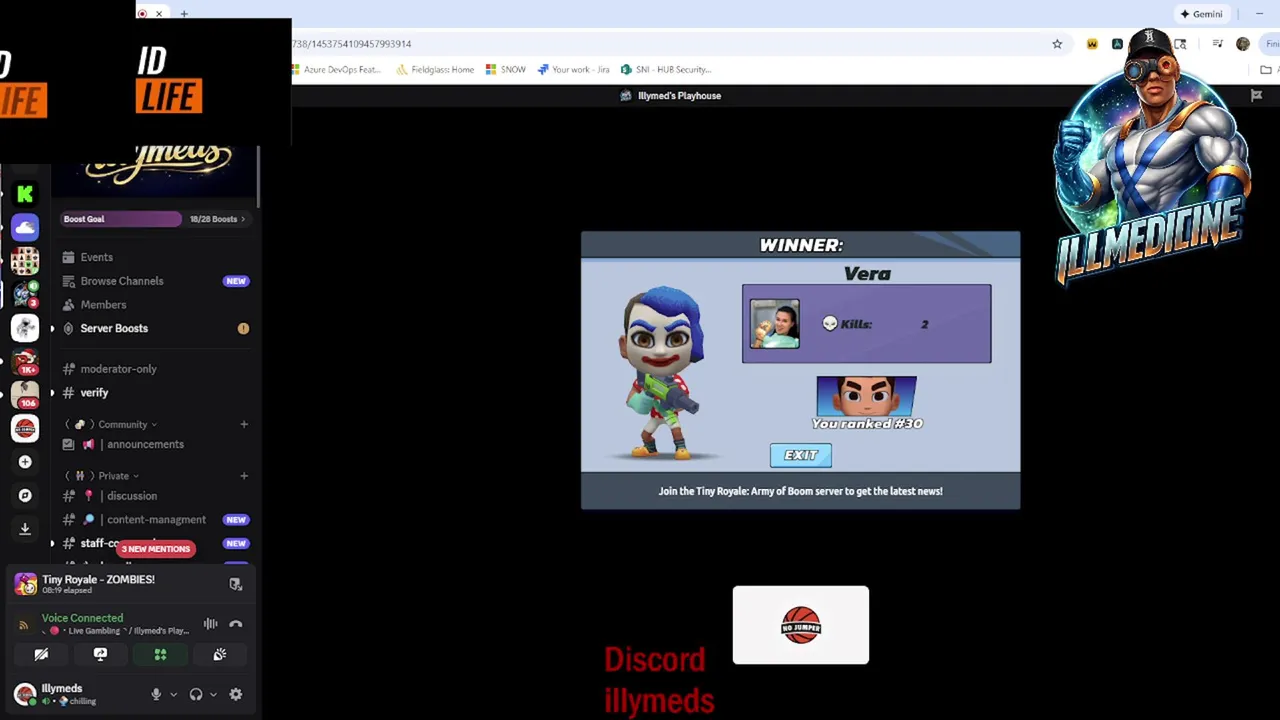Open Gemini in Chrome

tap(1201, 14)
